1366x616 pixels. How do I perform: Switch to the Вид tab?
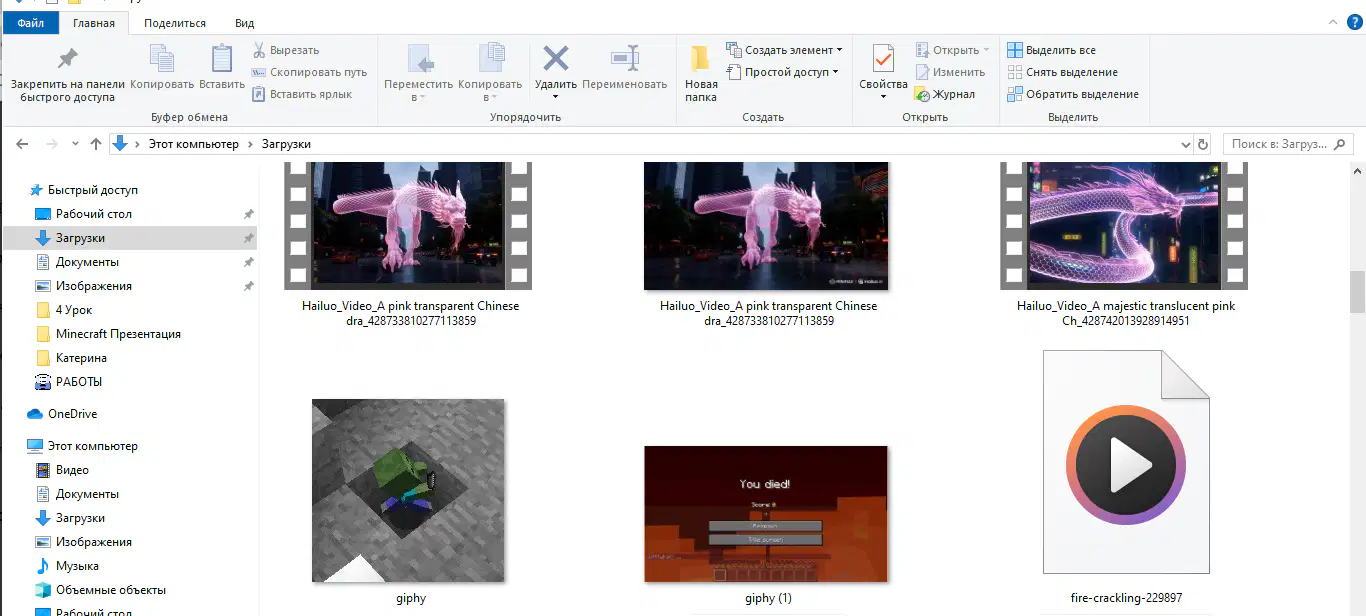tap(244, 23)
